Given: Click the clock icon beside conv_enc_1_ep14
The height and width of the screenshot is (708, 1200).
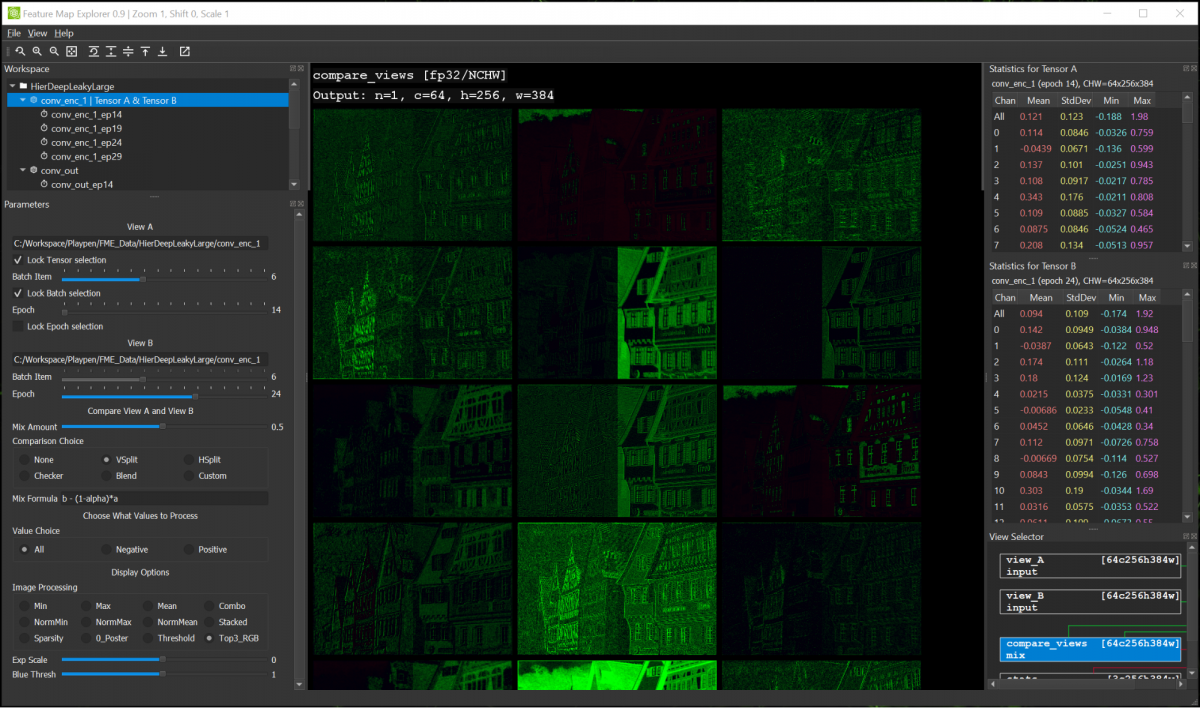Looking at the screenshot, I should coord(44,115).
